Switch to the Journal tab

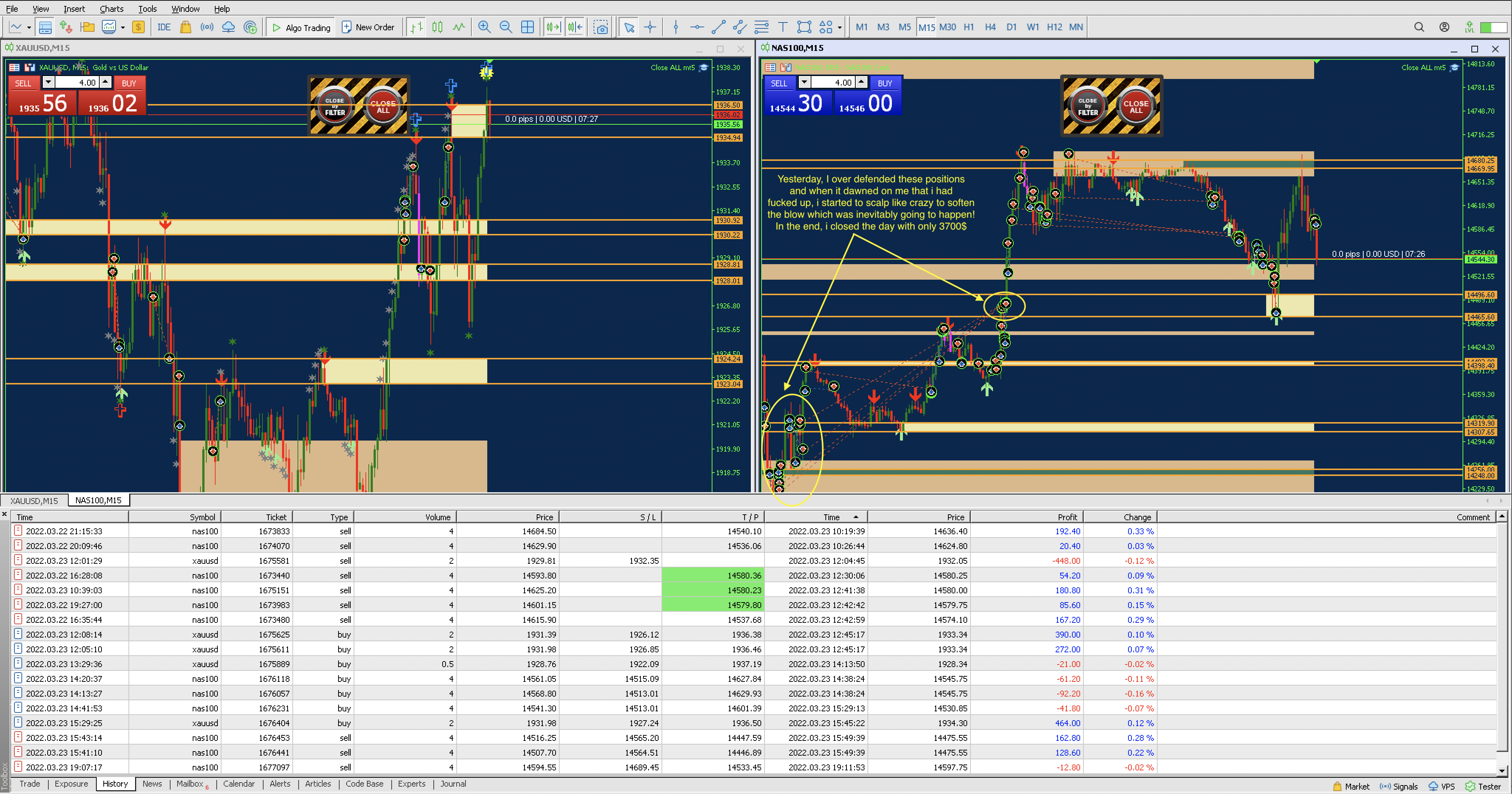tap(453, 783)
